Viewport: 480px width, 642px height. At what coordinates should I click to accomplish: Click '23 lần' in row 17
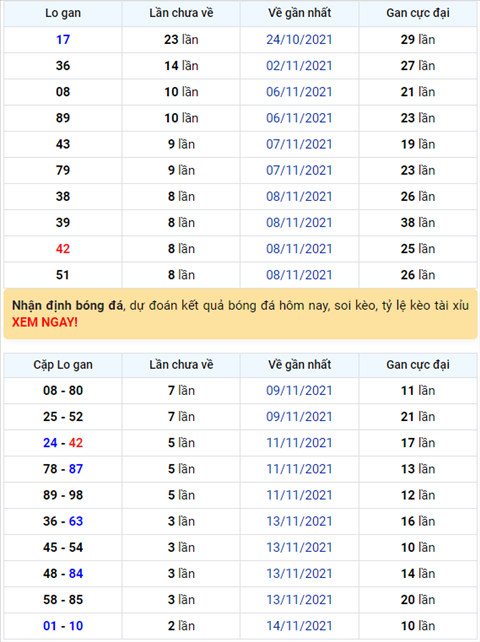[181, 40]
